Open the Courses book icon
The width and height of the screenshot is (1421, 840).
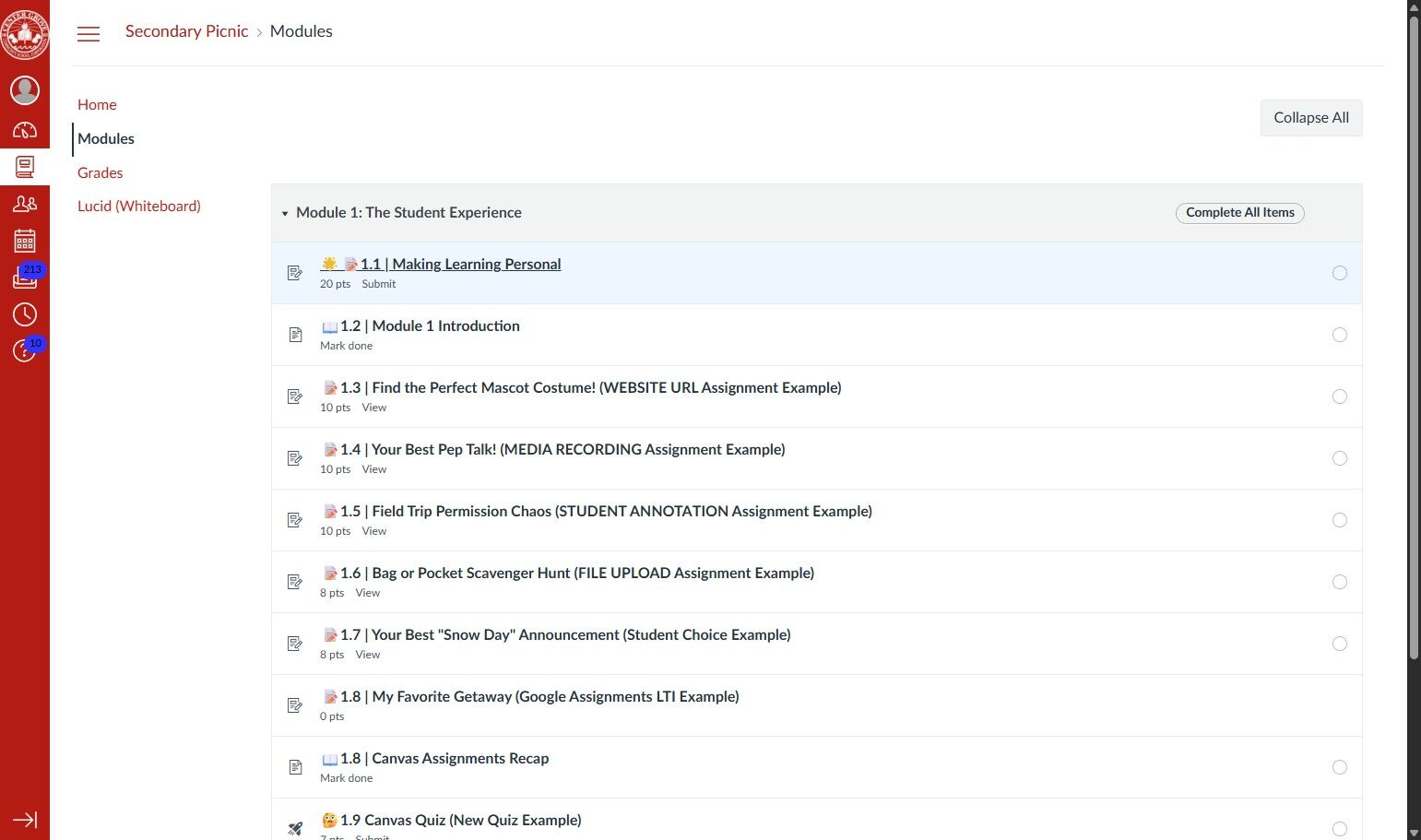(x=25, y=167)
